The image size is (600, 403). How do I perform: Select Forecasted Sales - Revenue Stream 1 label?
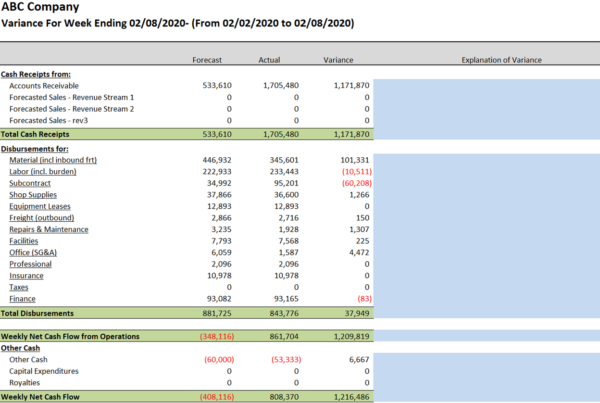(x=72, y=97)
